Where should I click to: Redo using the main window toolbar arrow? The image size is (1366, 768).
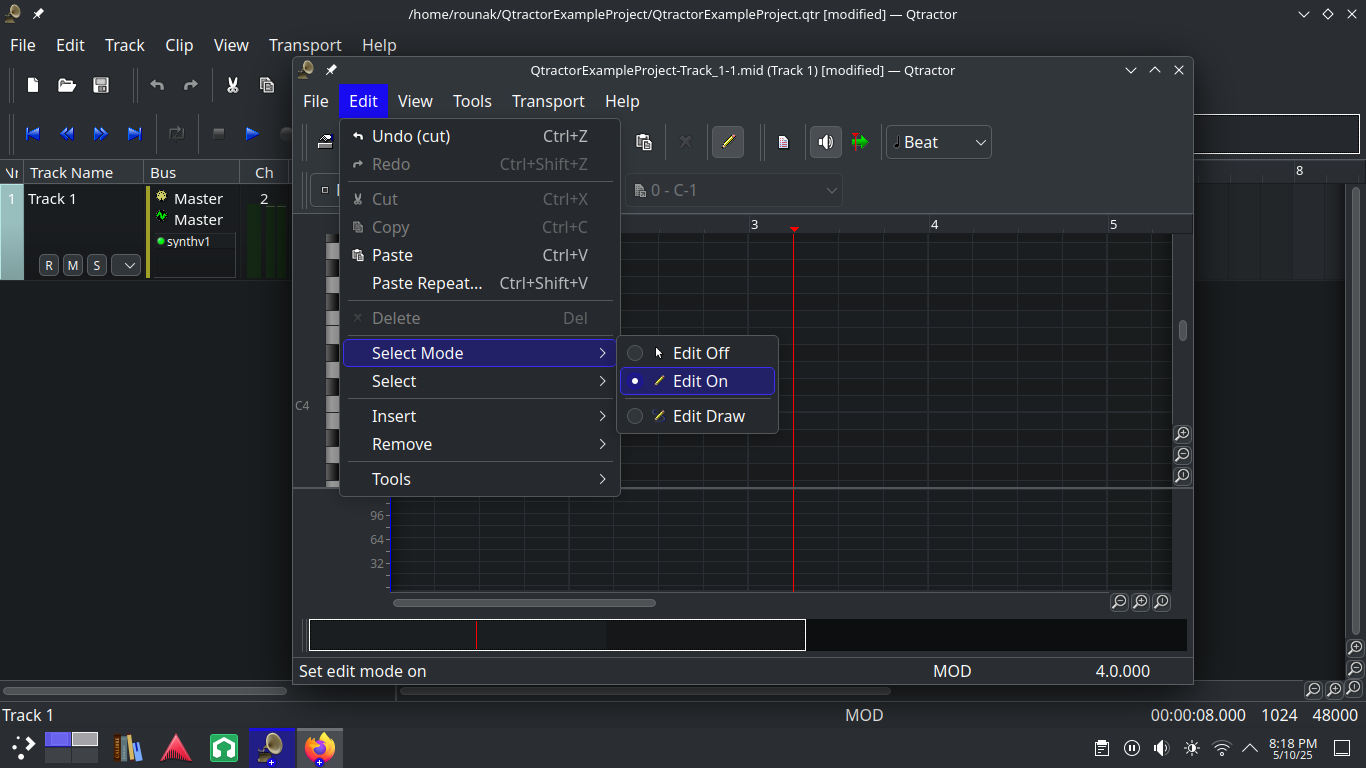tap(190, 85)
